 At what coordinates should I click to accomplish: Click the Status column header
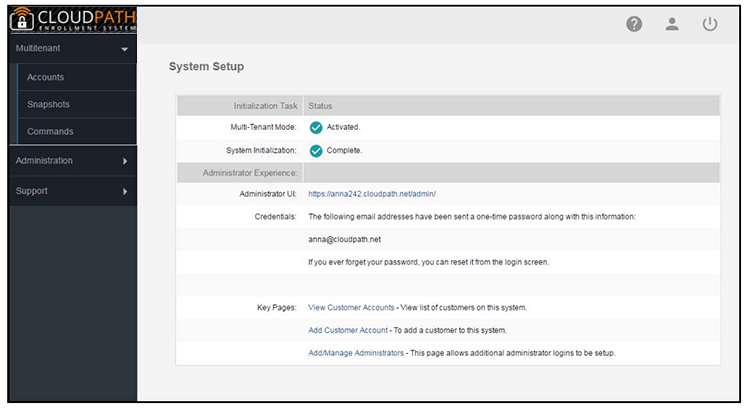[x=320, y=106]
